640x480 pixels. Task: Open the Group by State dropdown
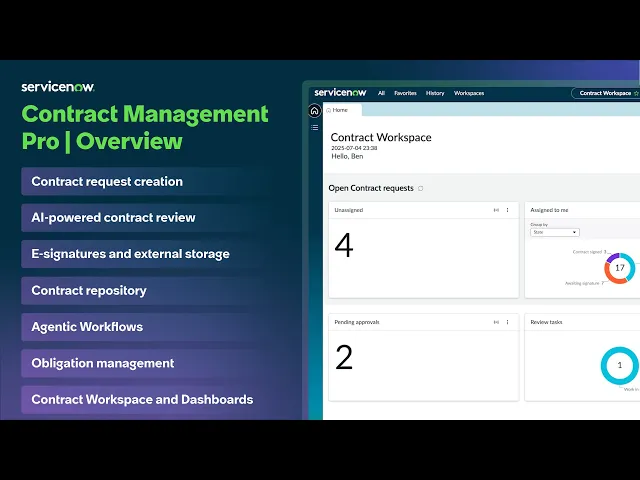pyautogui.click(x=555, y=232)
